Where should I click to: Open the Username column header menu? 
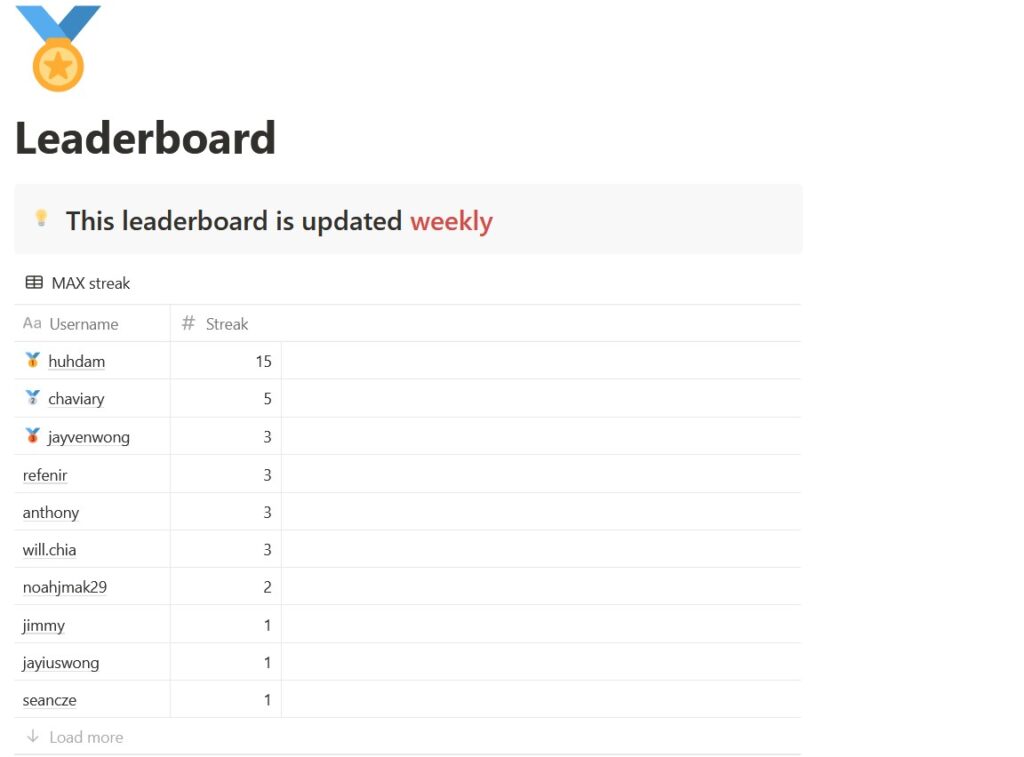tap(84, 324)
